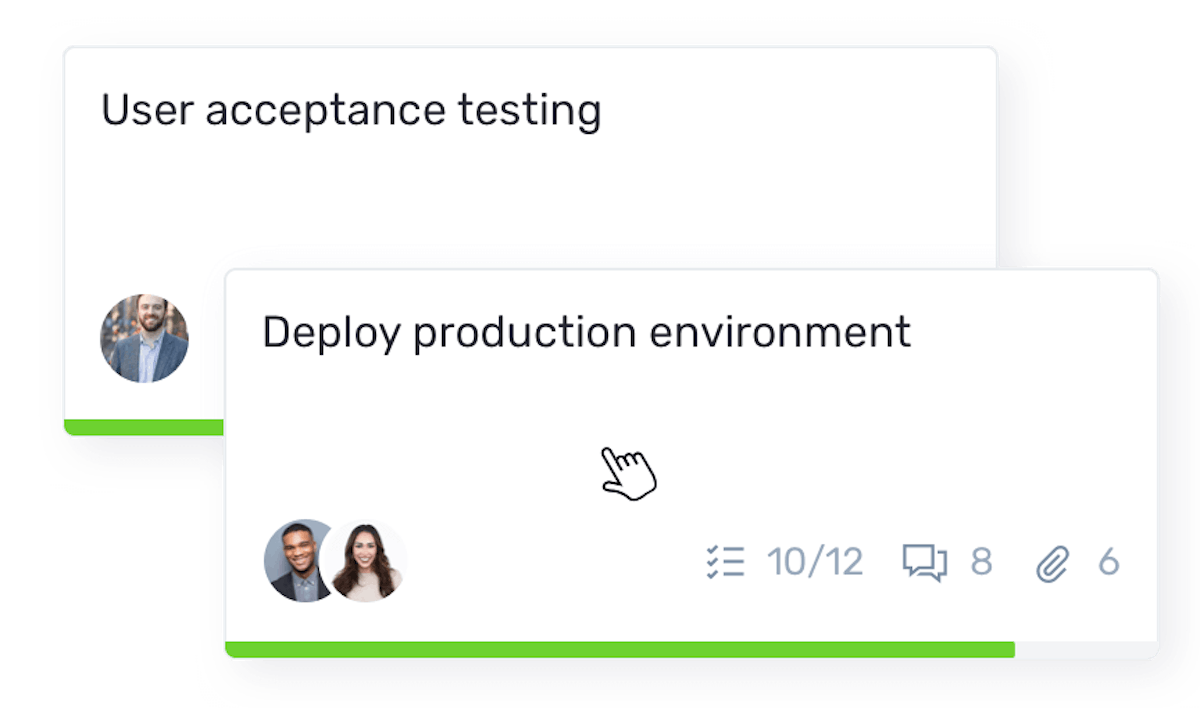Click the progress bar on User acceptance testing card
The width and height of the screenshot is (1200, 708).
pyautogui.click(x=145, y=425)
